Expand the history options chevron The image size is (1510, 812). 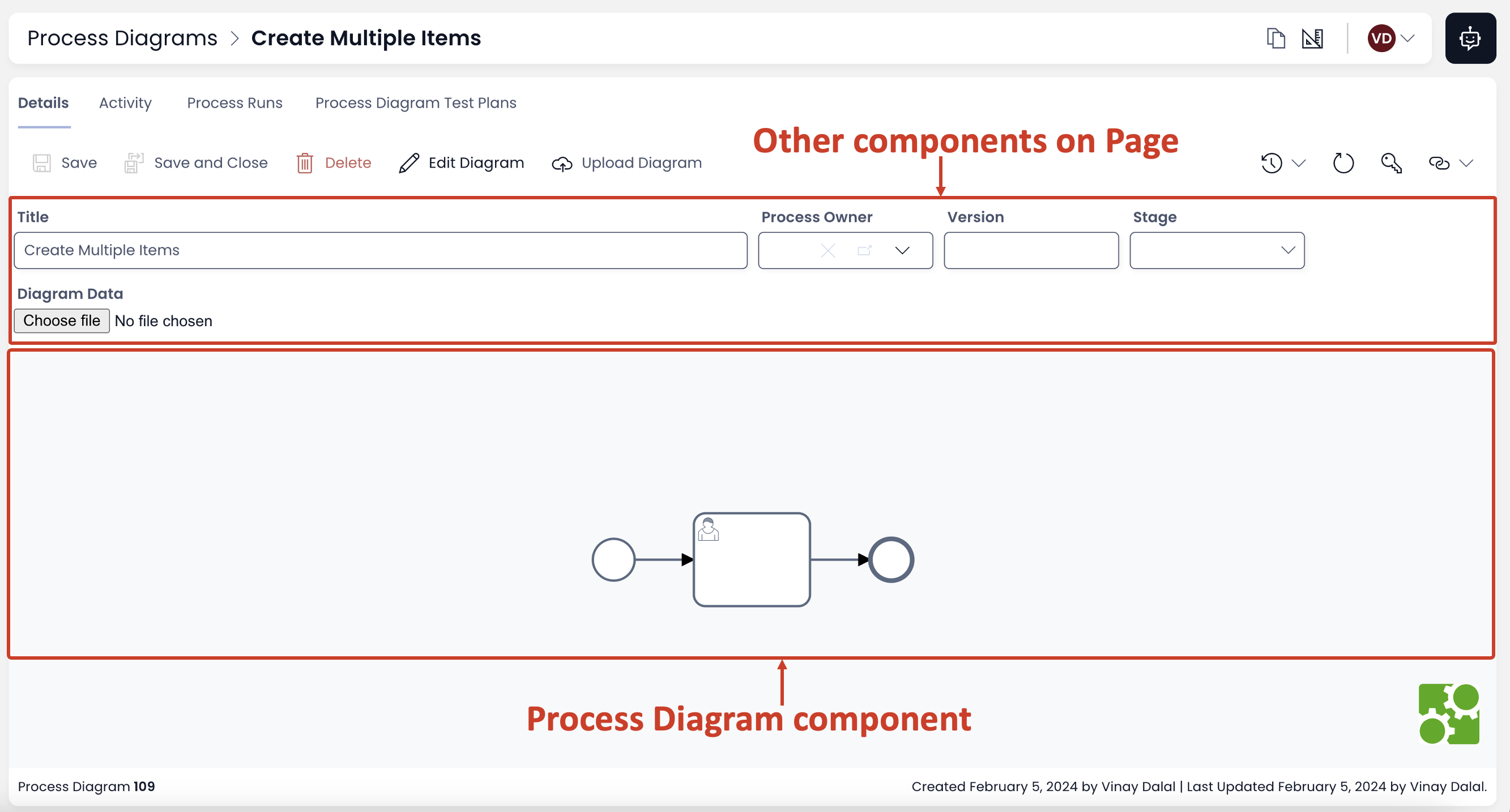point(1300,163)
